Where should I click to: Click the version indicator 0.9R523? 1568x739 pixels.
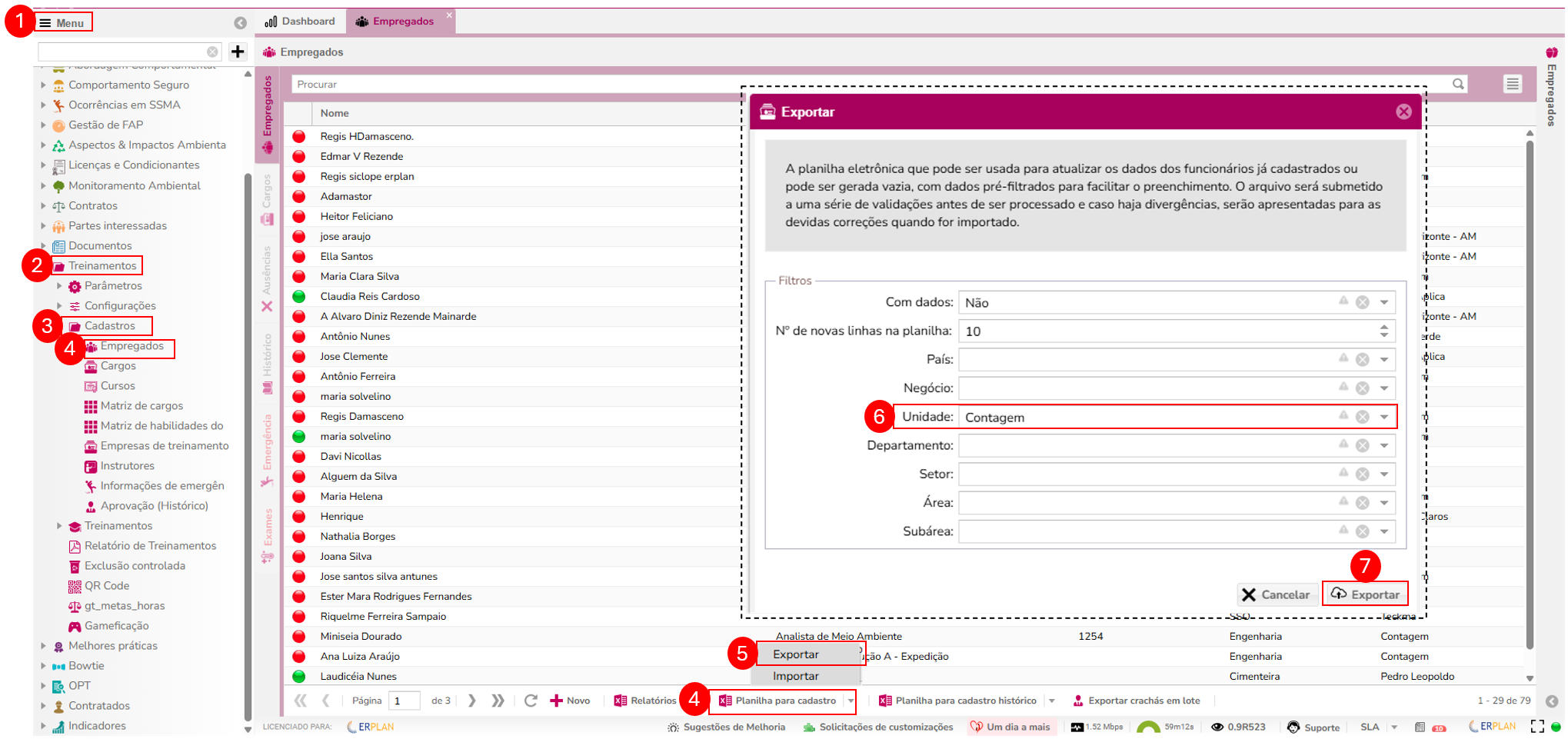1238,727
